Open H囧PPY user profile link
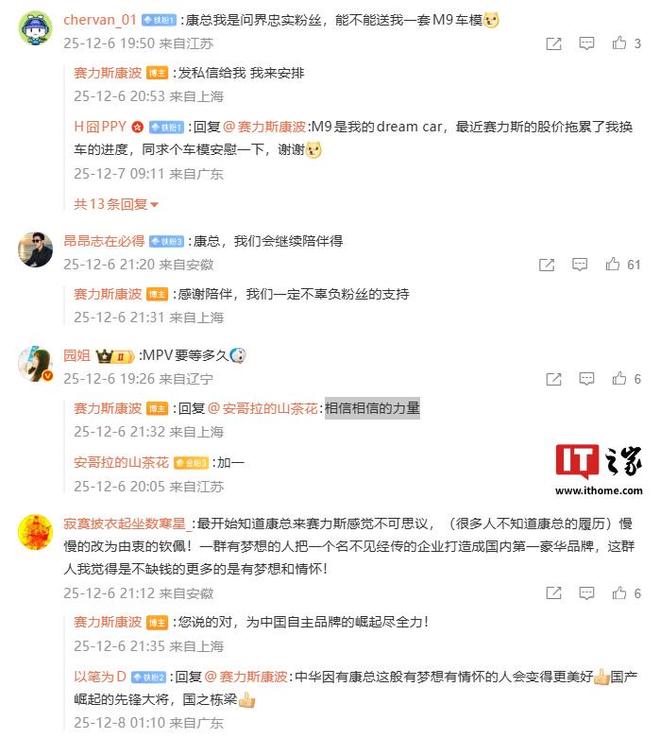This screenshot has height=738, width=660. [100, 127]
